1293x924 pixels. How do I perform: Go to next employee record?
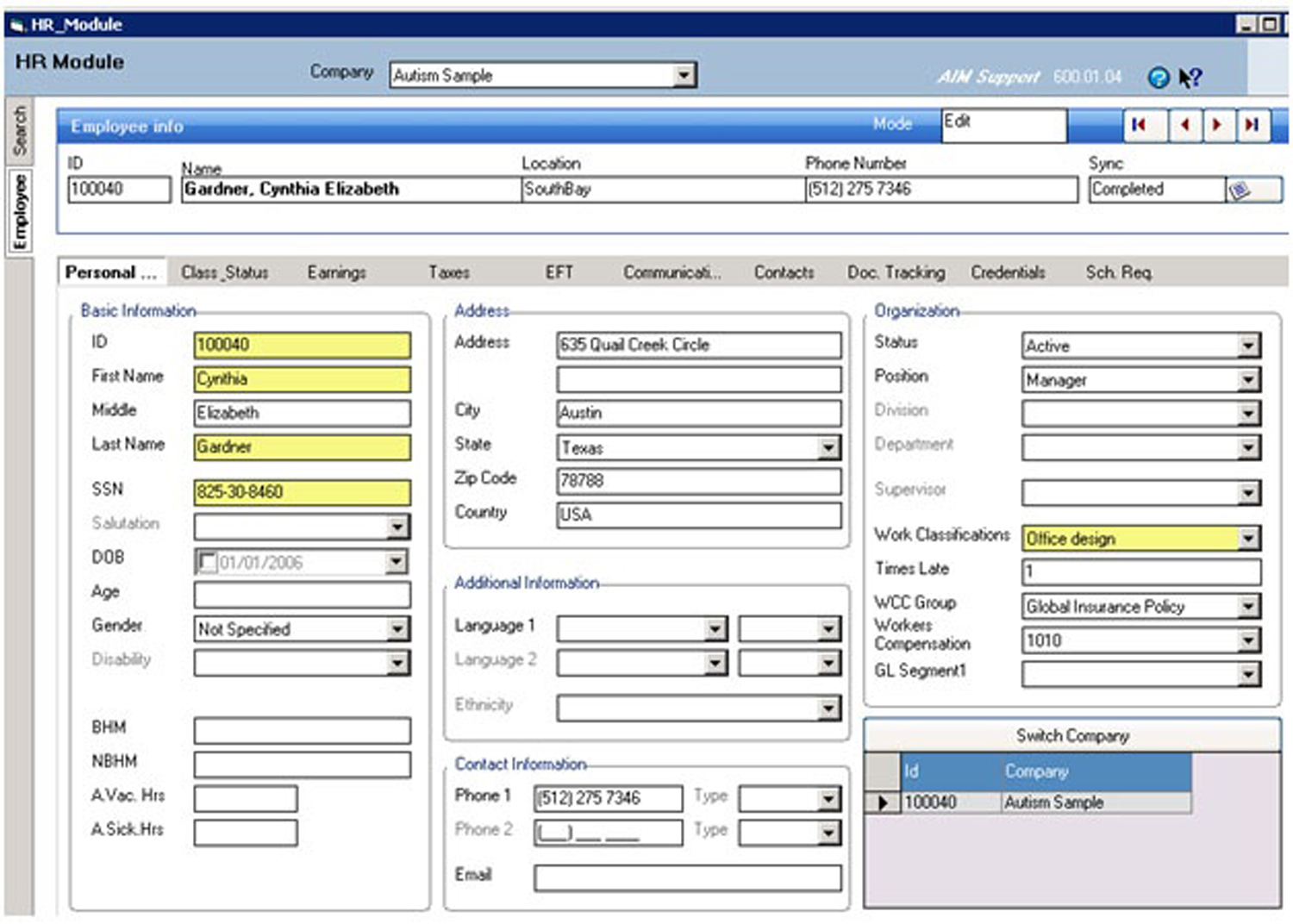1218,126
